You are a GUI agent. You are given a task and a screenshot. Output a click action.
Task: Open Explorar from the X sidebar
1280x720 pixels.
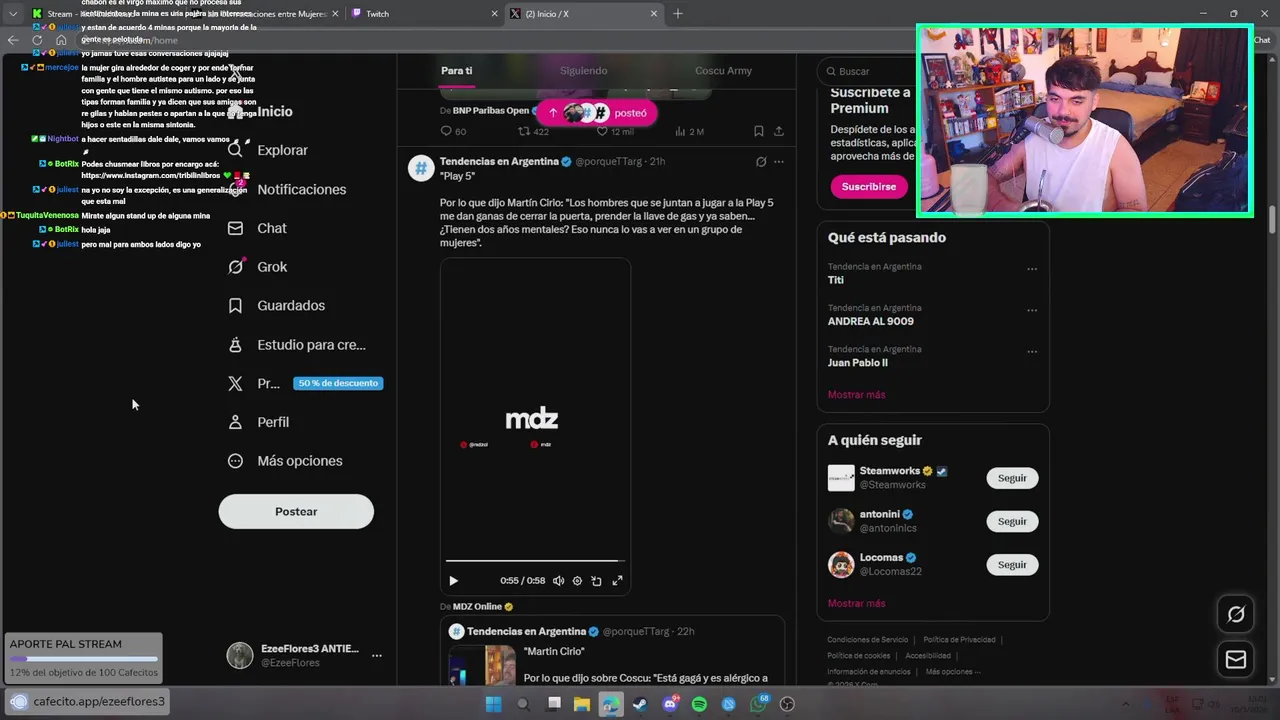point(268,150)
